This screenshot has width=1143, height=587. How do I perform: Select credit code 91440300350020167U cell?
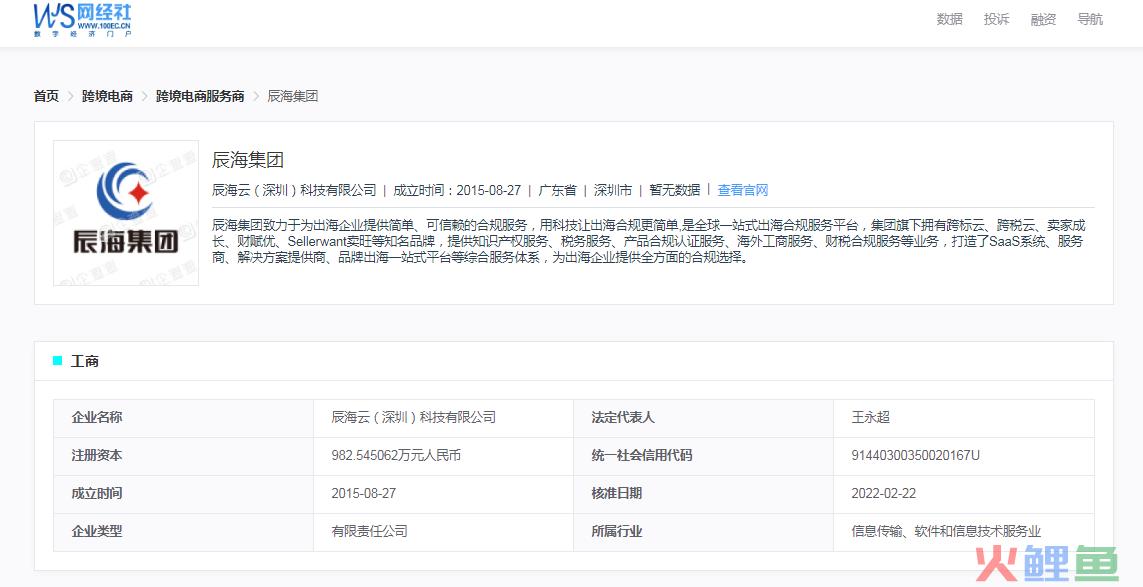pyautogui.click(x=964, y=456)
